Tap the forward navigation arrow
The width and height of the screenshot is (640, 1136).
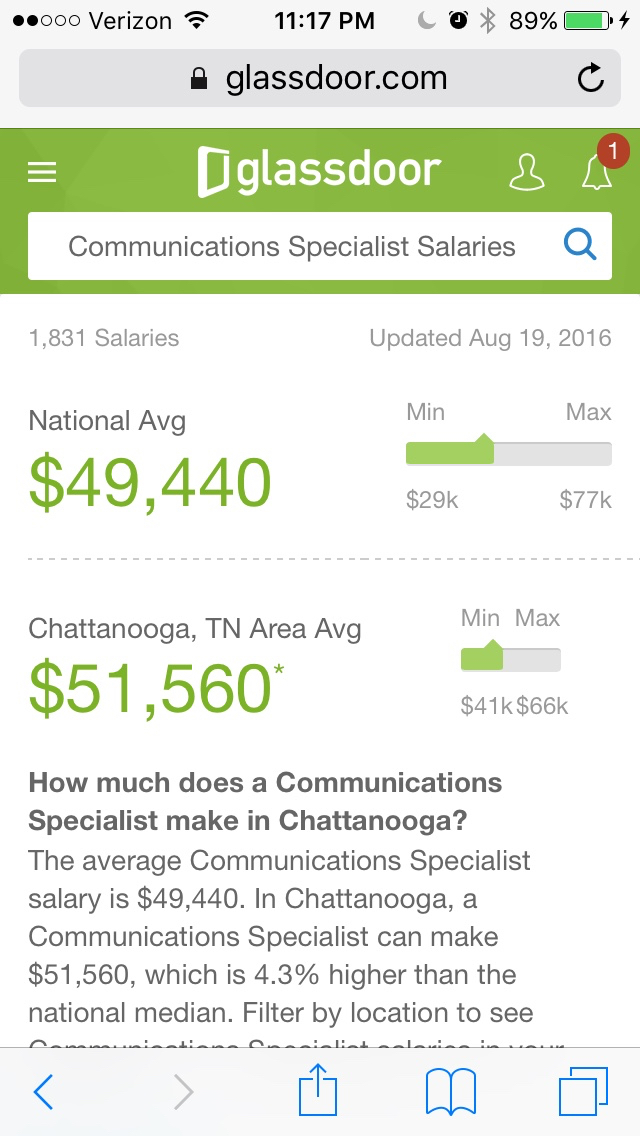pos(183,1091)
